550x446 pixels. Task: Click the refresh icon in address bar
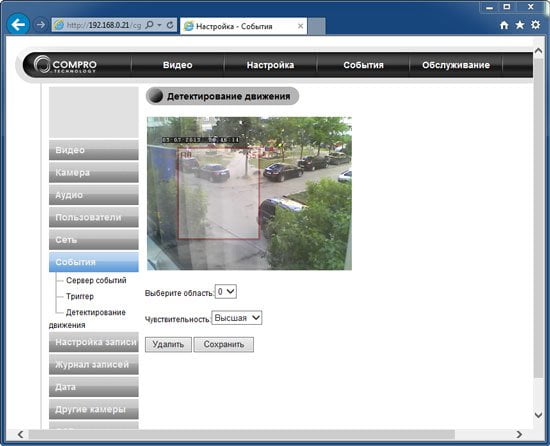170,25
